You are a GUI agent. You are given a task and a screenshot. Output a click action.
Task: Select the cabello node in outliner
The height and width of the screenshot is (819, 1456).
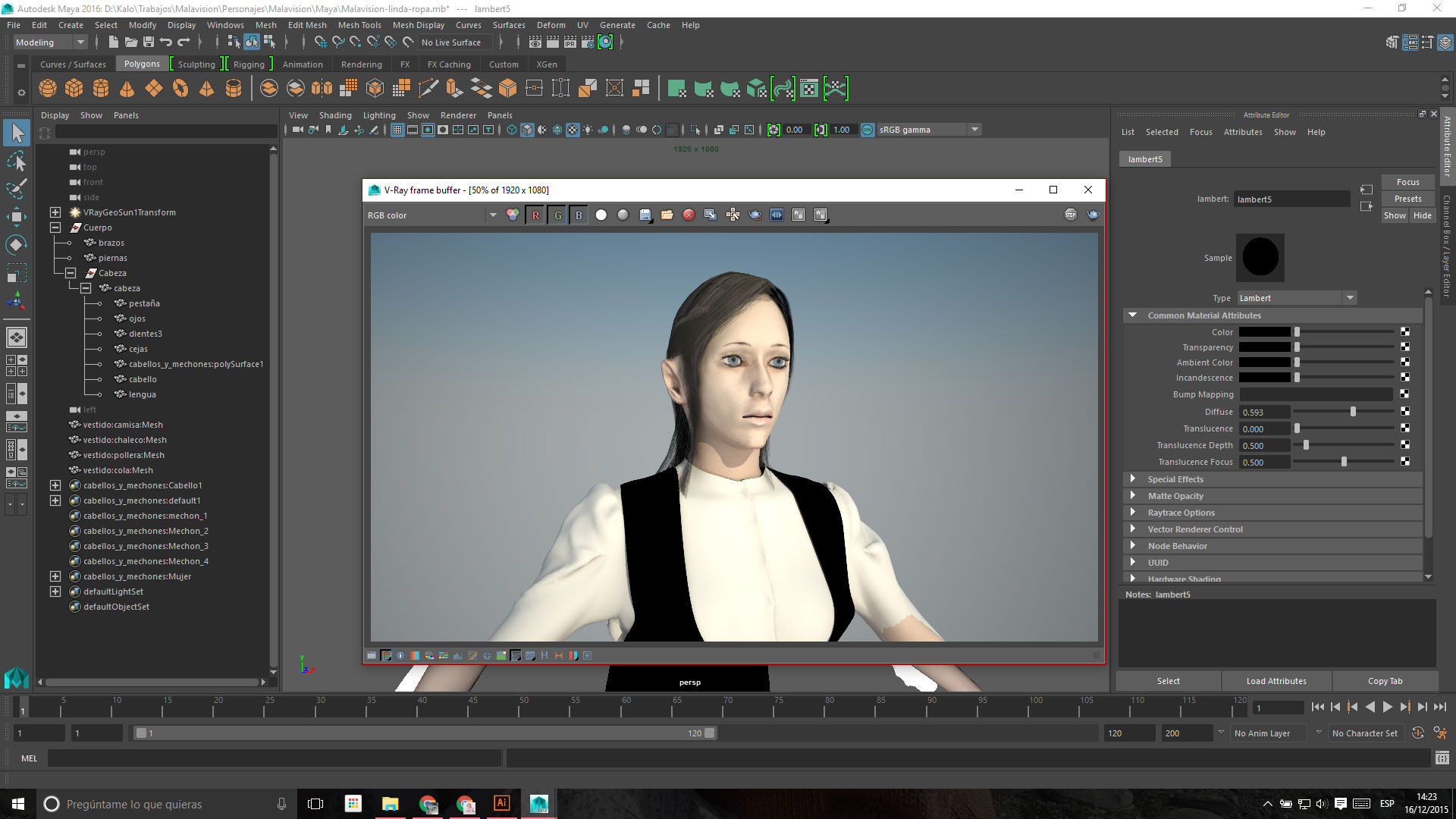click(x=143, y=379)
